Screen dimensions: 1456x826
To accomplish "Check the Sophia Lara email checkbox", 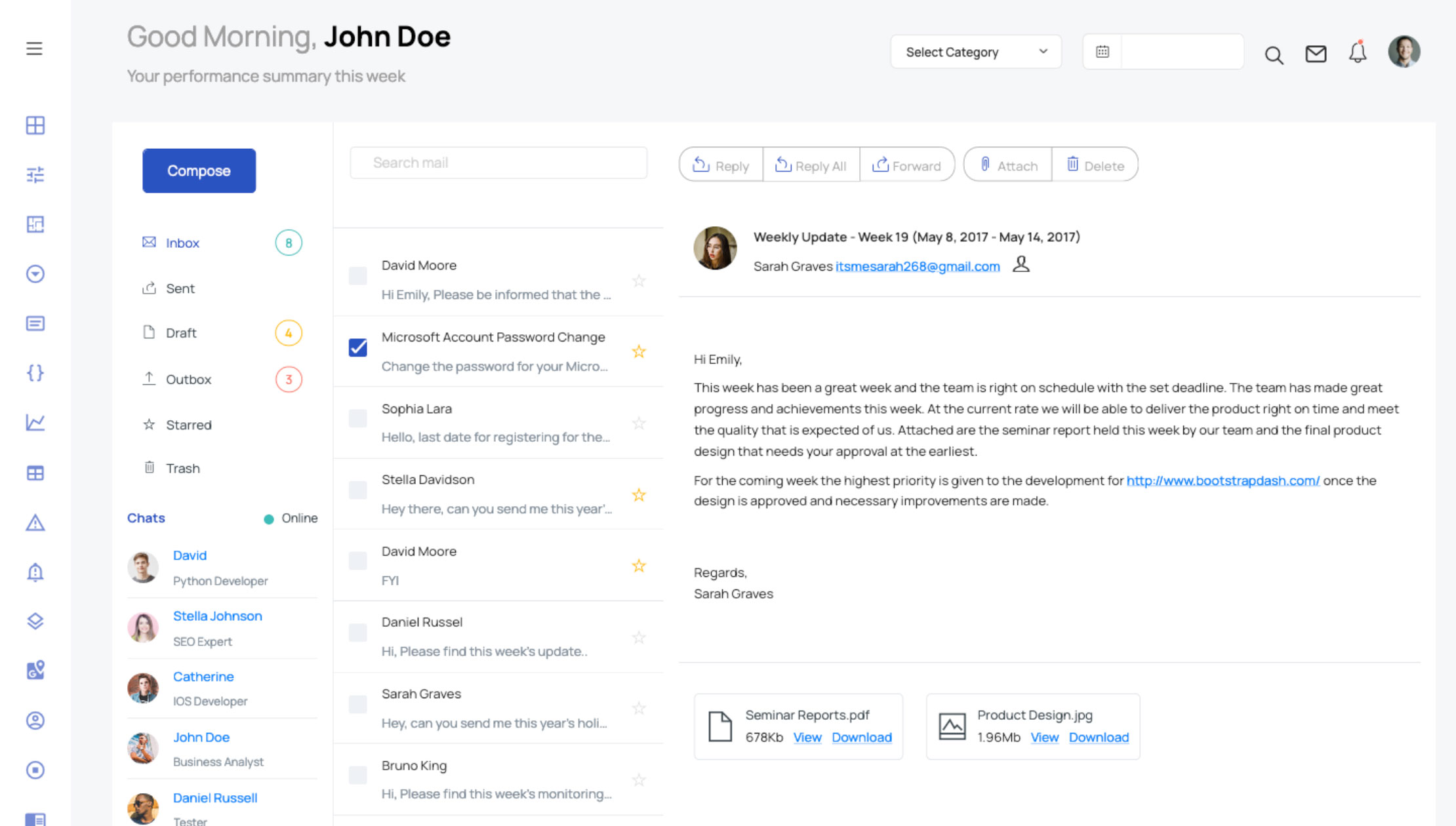I will (358, 418).
